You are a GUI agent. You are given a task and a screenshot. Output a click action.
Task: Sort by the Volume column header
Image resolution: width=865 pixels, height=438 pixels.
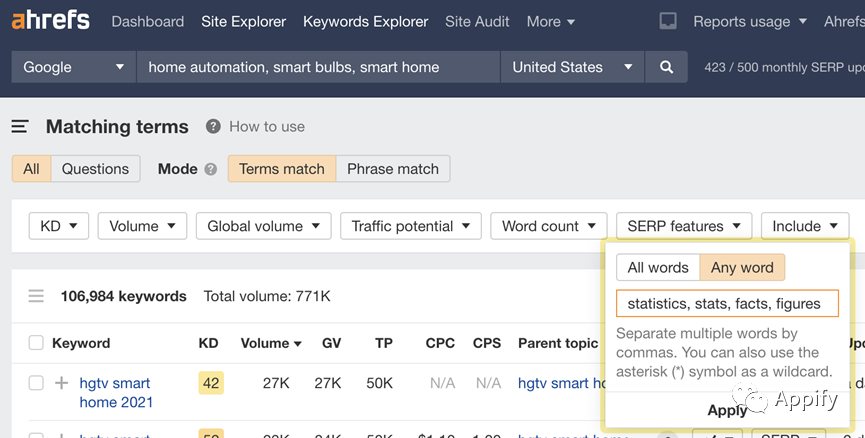pyautogui.click(x=271, y=343)
